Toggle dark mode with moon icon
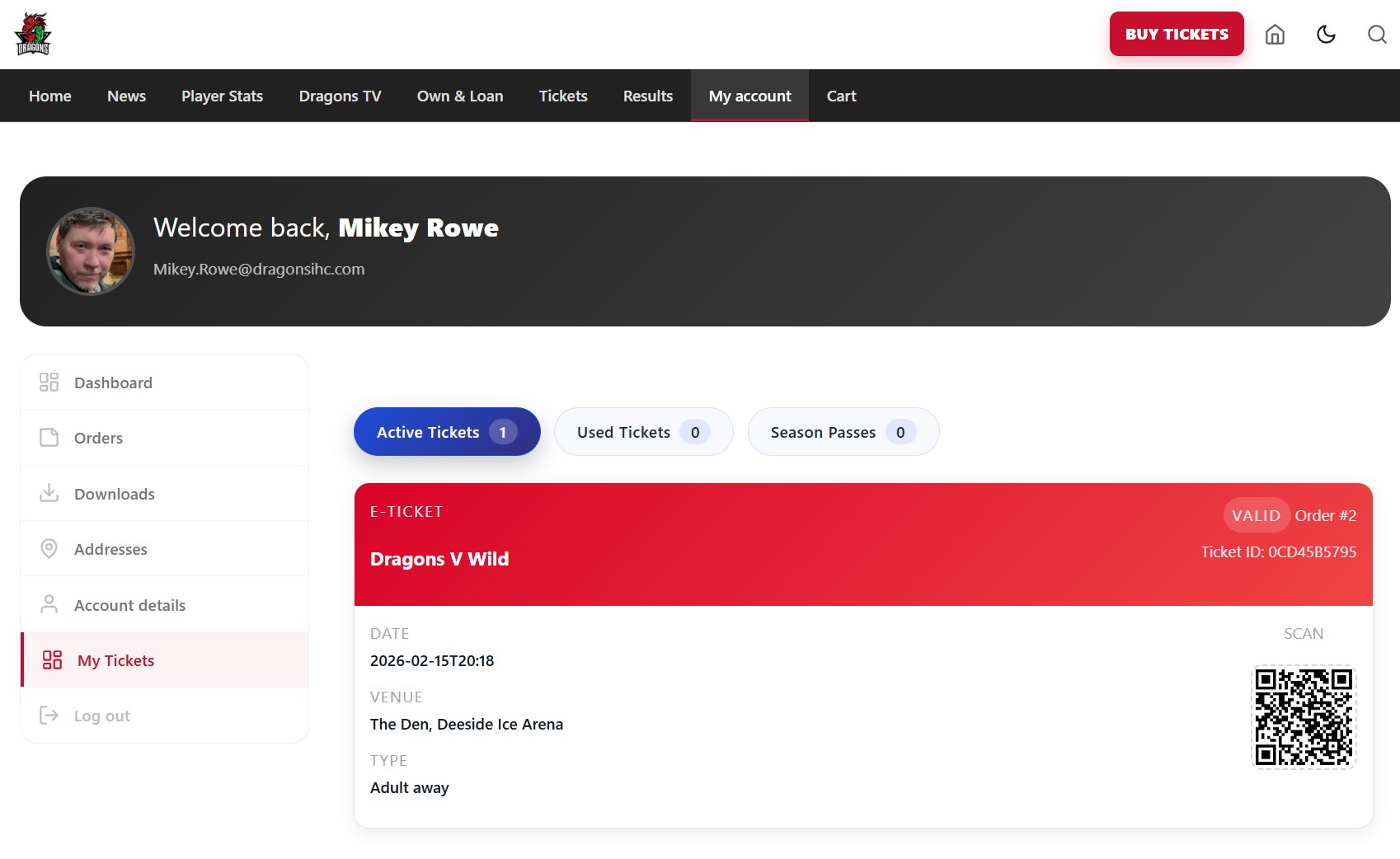The width and height of the screenshot is (1400, 859). tap(1326, 34)
